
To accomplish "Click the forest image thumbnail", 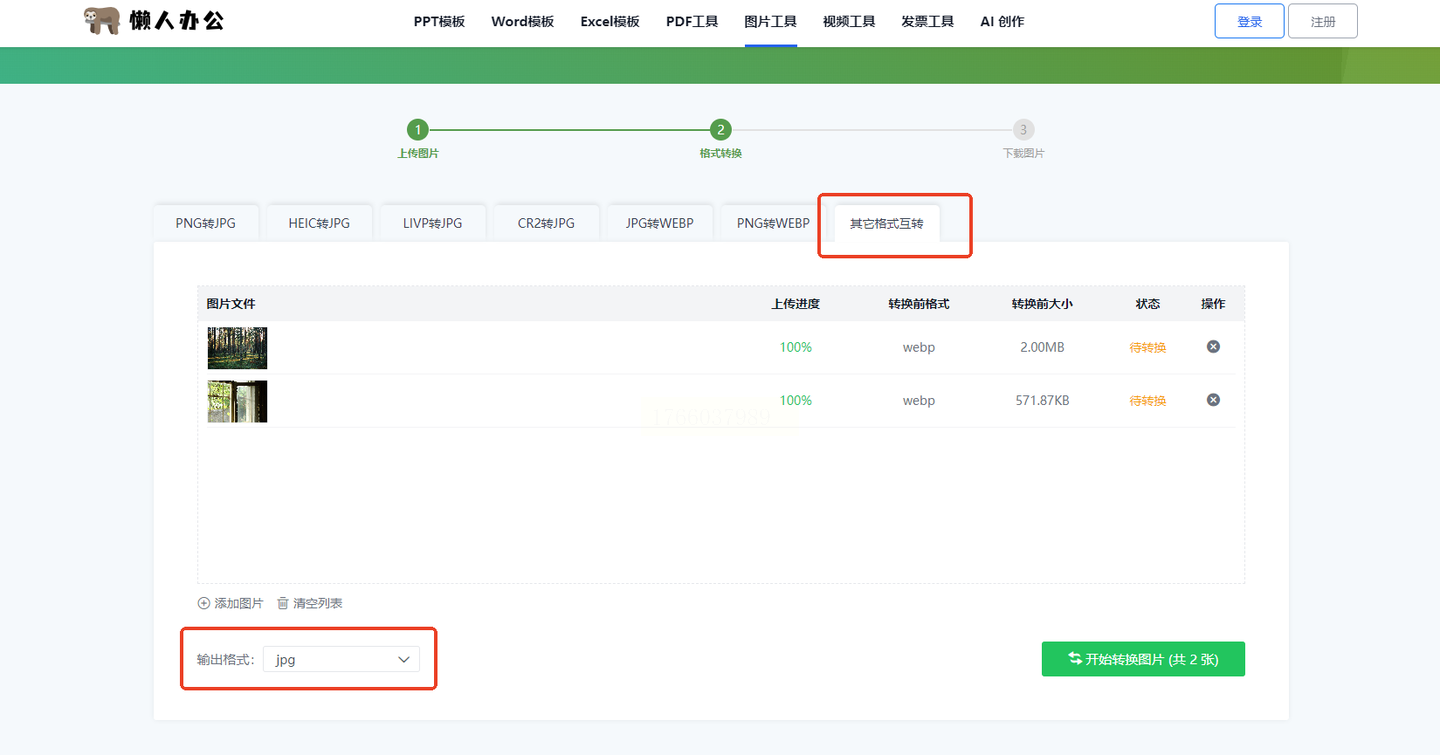I will tap(237, 348).
